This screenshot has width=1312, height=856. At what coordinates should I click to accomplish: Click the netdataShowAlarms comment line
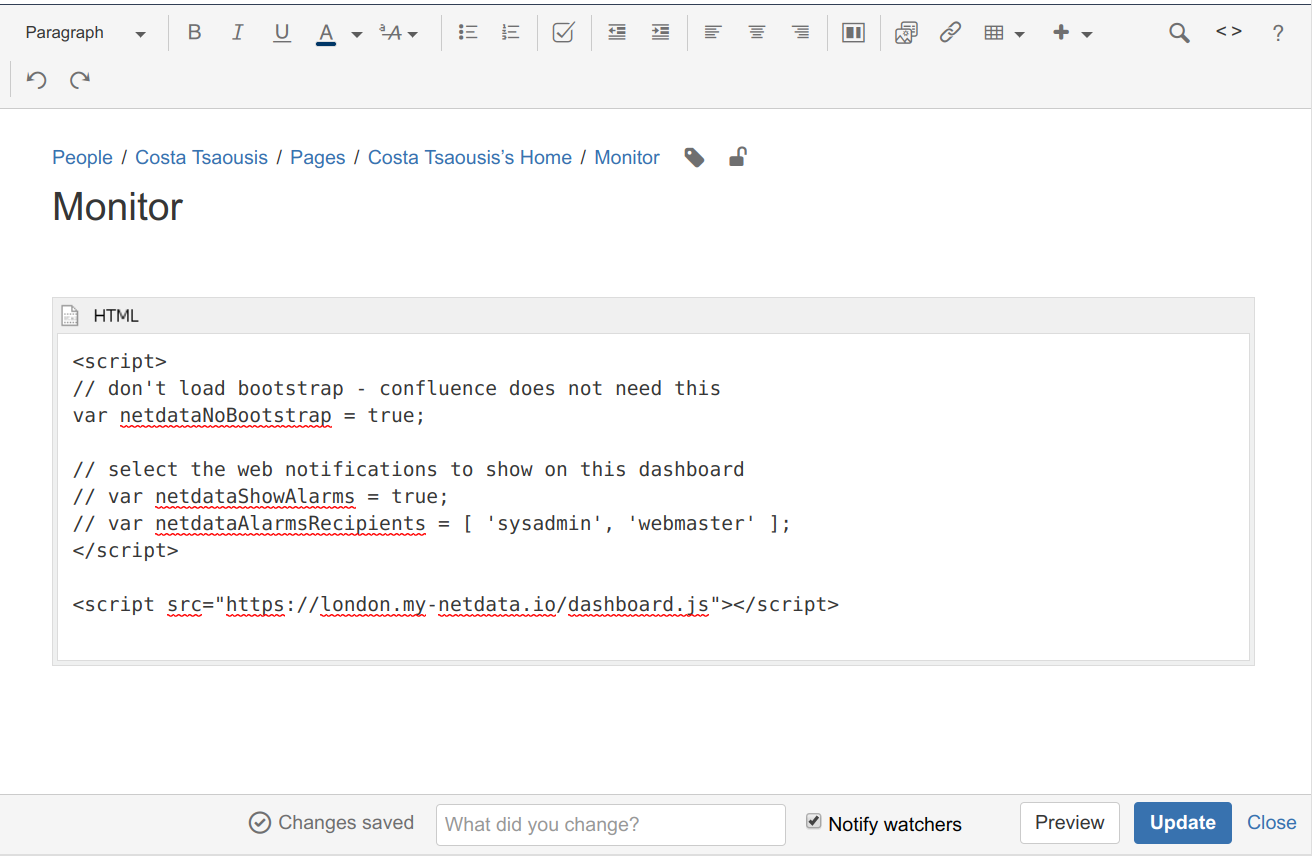pos(261,497)
